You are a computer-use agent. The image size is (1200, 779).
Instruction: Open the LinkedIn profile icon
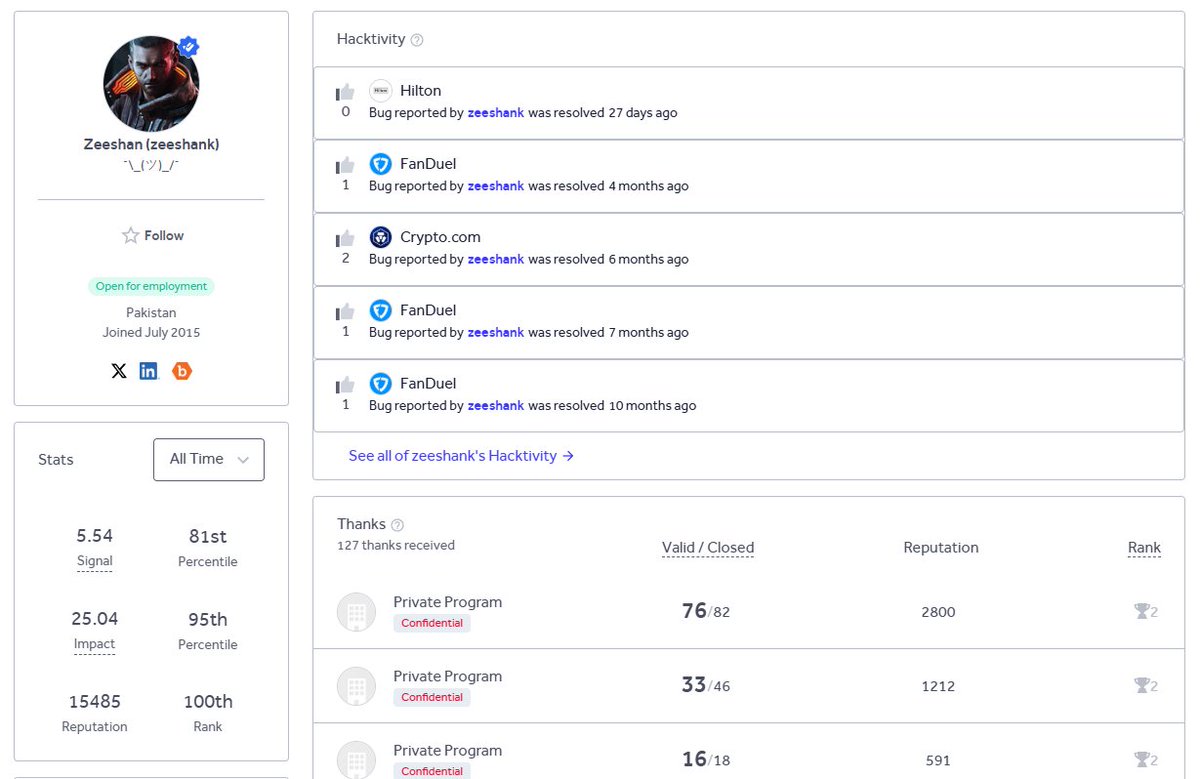click(149, 371)
